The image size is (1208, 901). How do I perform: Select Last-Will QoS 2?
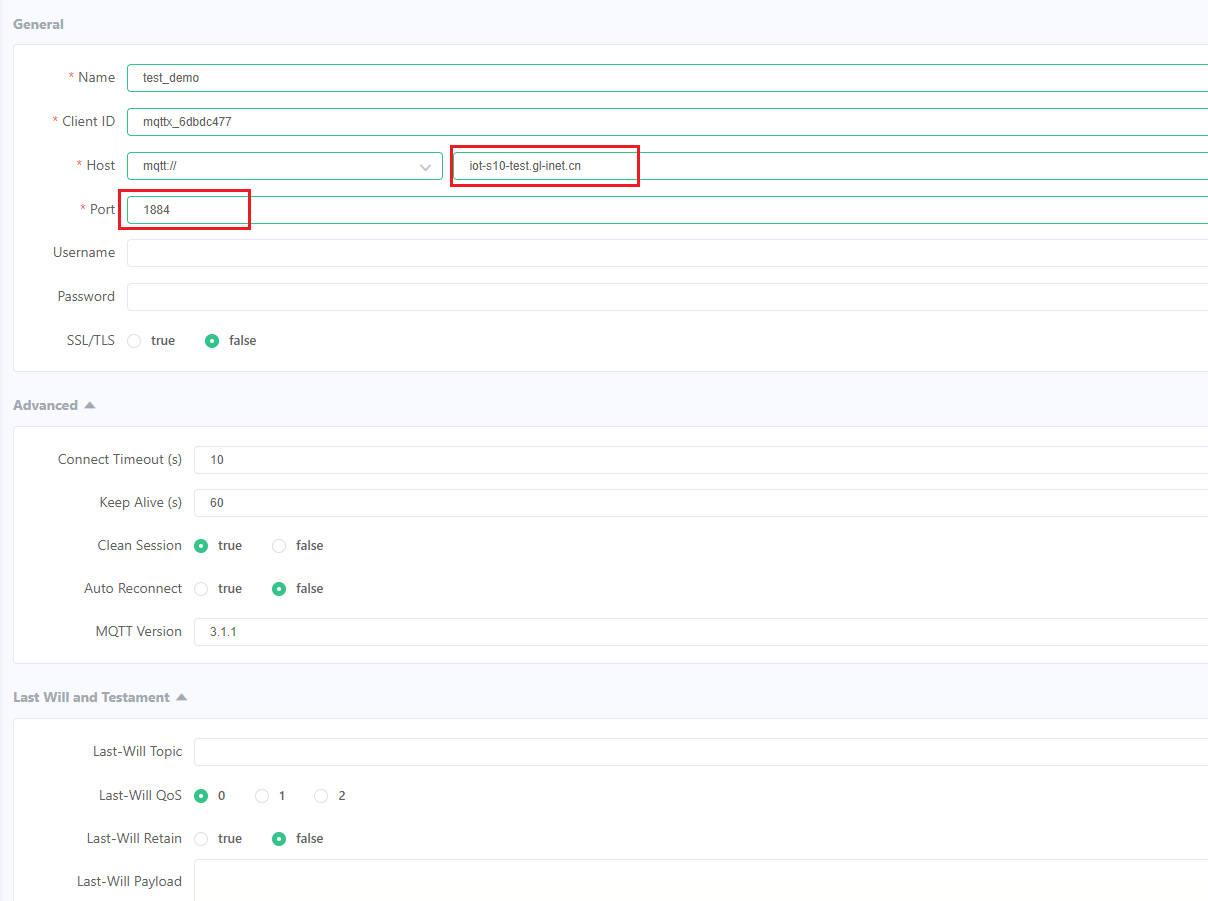pos(321,796)
